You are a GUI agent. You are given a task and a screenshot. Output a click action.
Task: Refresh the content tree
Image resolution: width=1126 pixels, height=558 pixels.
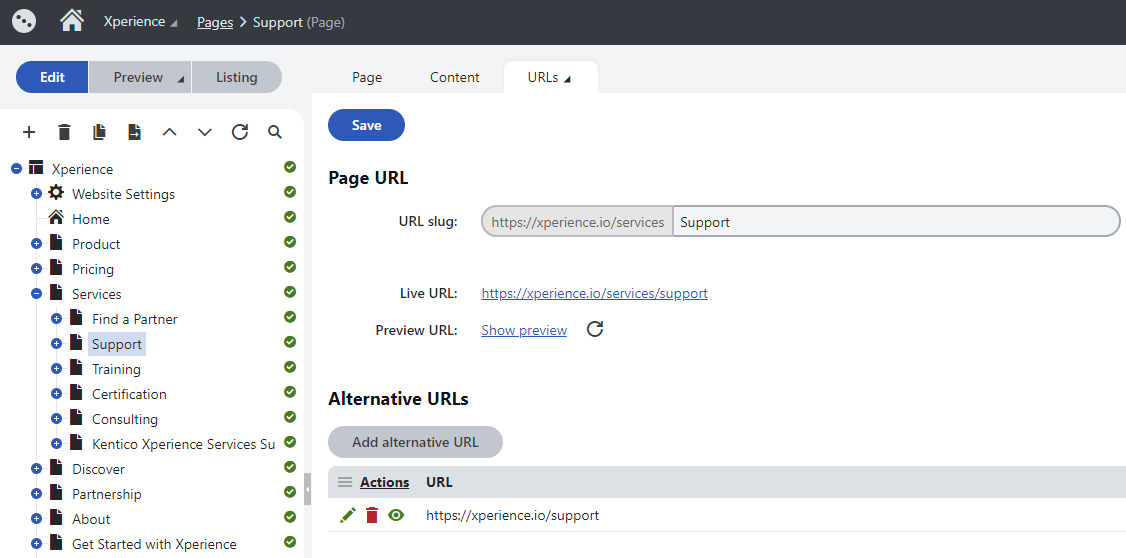coord(240,132)
